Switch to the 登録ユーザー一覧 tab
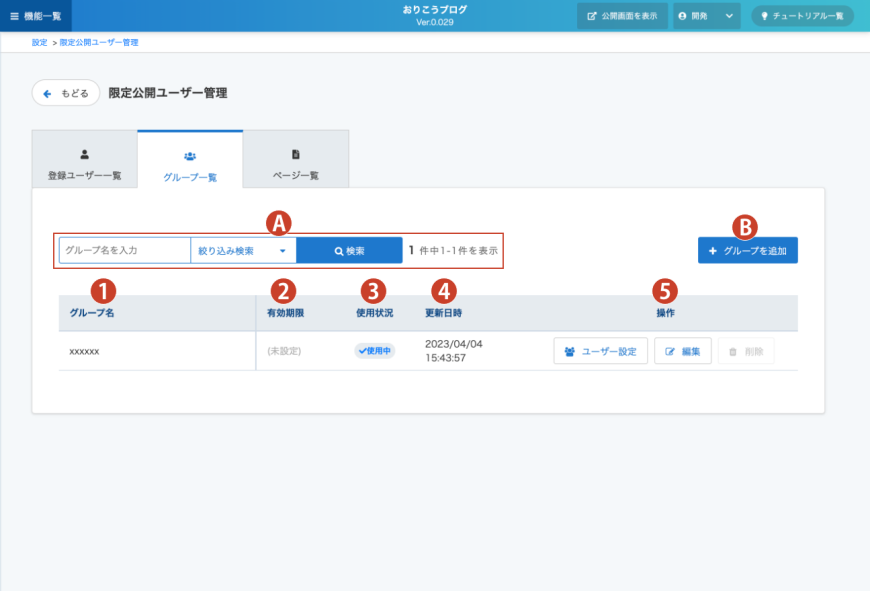Image resolution: width=870 pixels, height=591 pixels. pos(84,164)
